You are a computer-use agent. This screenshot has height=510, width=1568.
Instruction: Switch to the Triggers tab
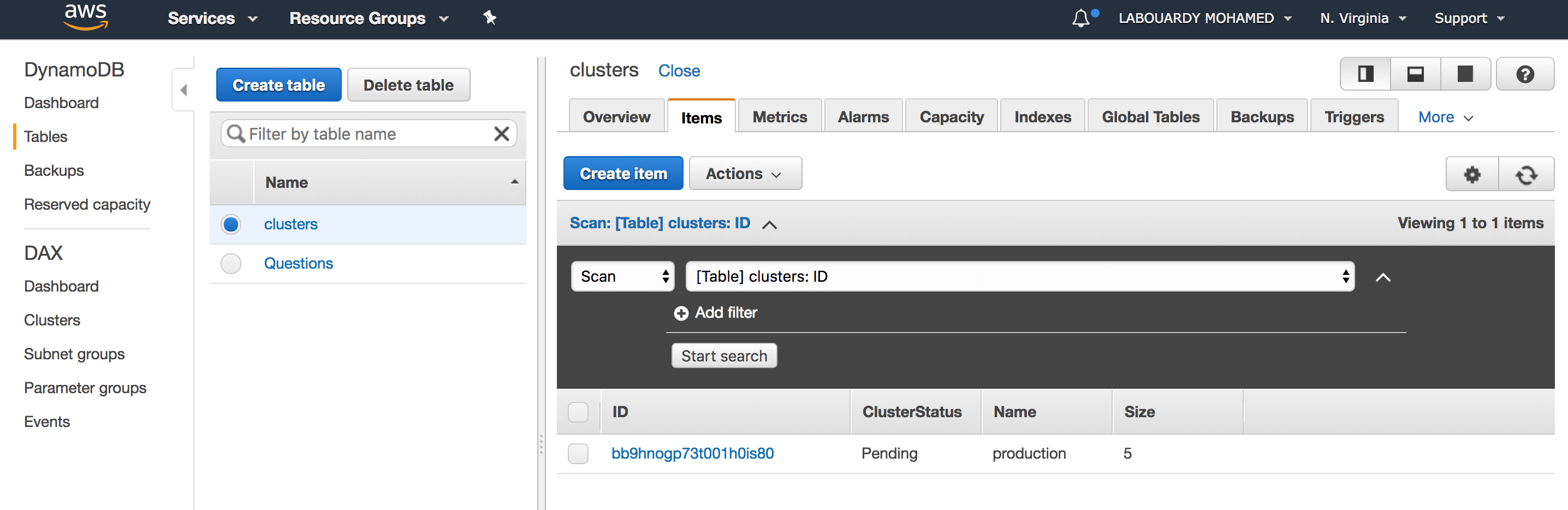coord(1354,116)
